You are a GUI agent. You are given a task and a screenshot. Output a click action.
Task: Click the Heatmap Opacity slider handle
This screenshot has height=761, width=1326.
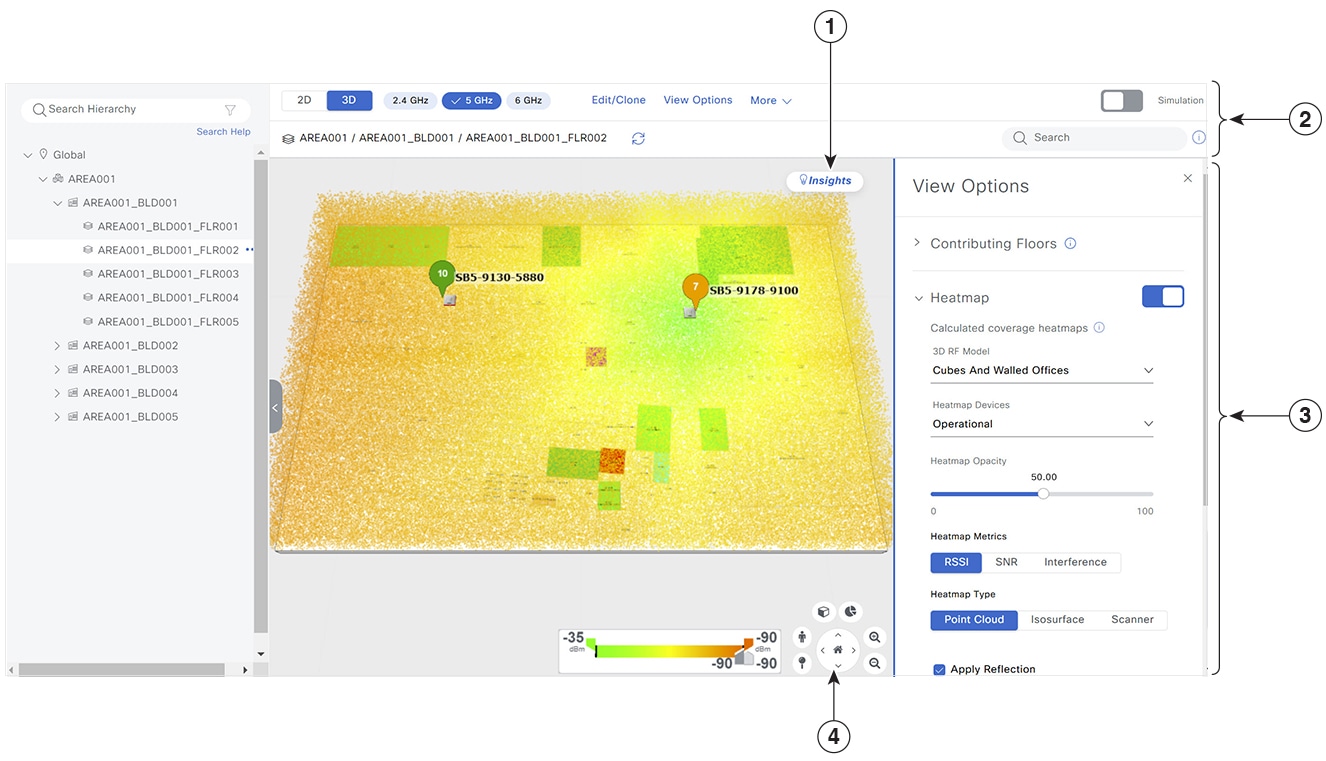[1043, 493]
